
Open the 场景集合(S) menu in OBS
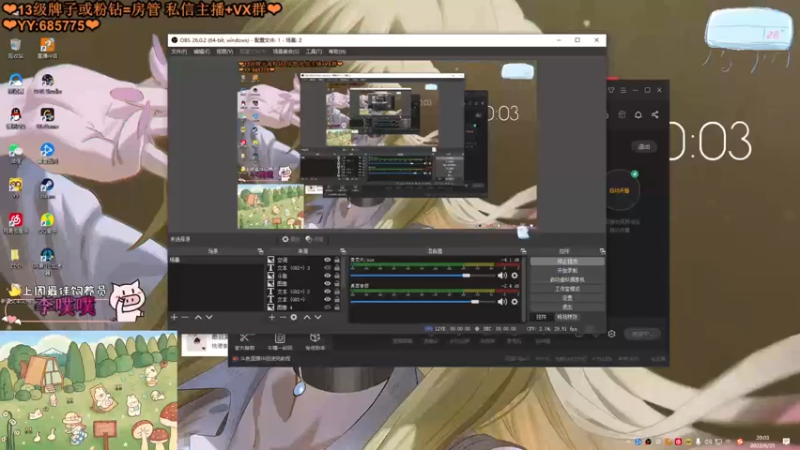click(286, 52)
